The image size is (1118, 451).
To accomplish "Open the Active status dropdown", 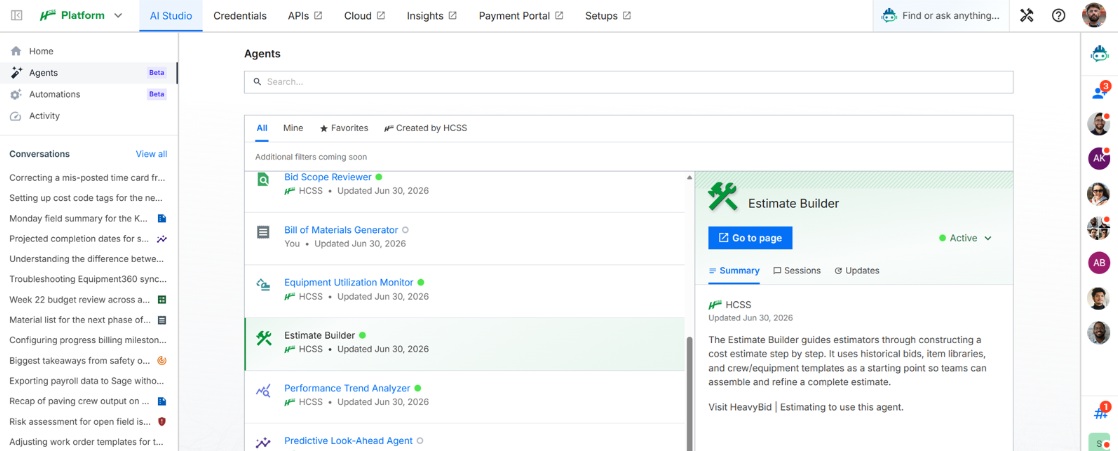I will pos(965,238).
